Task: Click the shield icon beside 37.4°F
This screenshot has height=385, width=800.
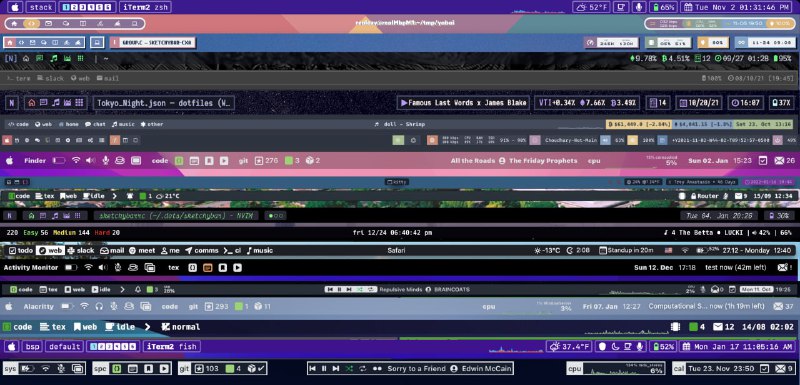Action: point(602,347)
